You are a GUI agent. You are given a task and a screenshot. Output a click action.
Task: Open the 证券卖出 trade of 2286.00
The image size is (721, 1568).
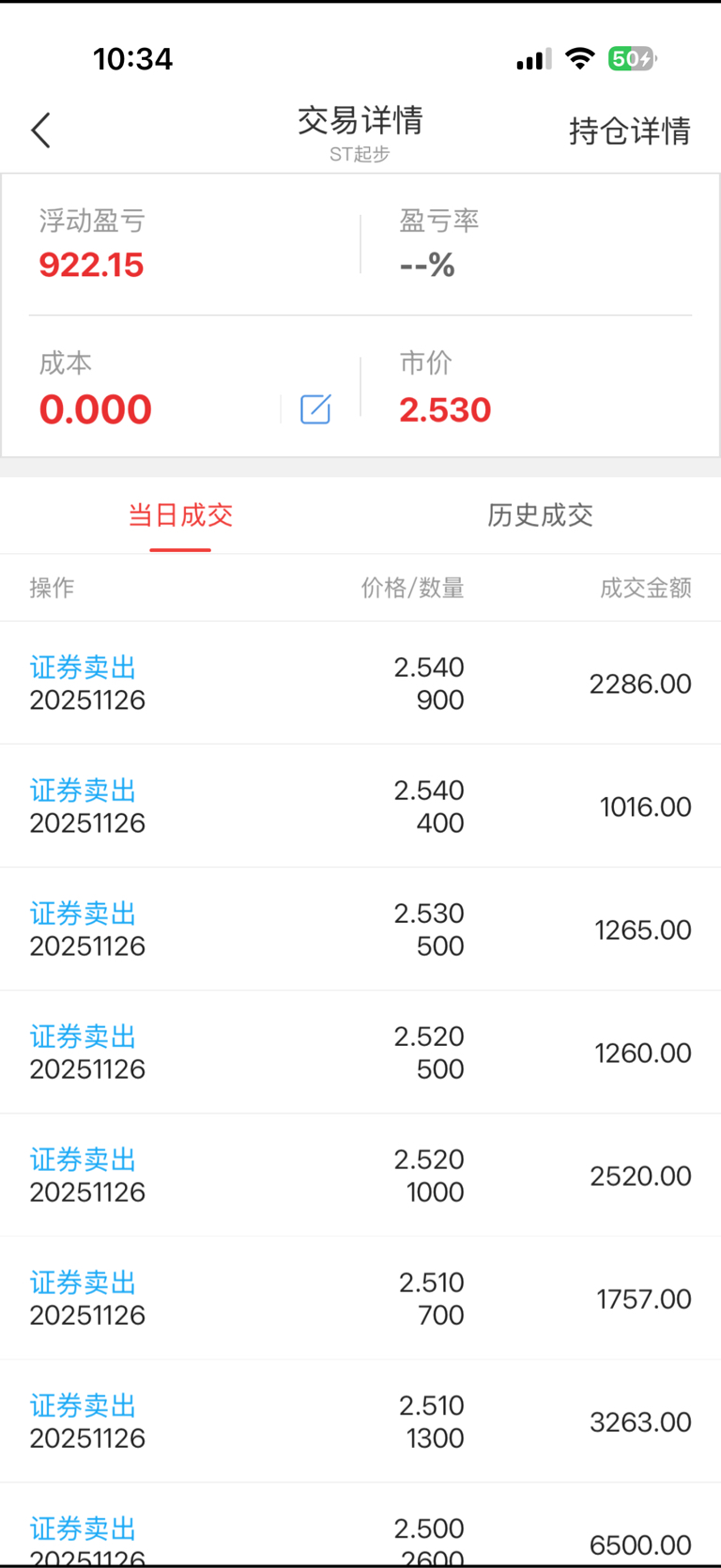(360, 684)
